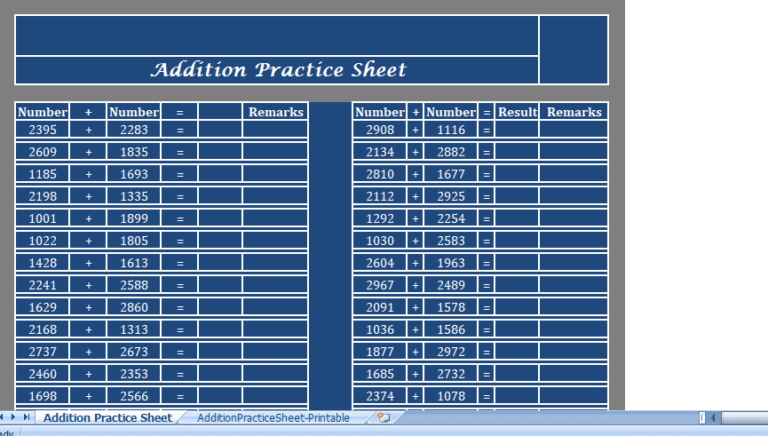Image resolution: width=768 pixels, height=436 pixels.
Task: Select cell containing 2168
Action: pos(43,330)
